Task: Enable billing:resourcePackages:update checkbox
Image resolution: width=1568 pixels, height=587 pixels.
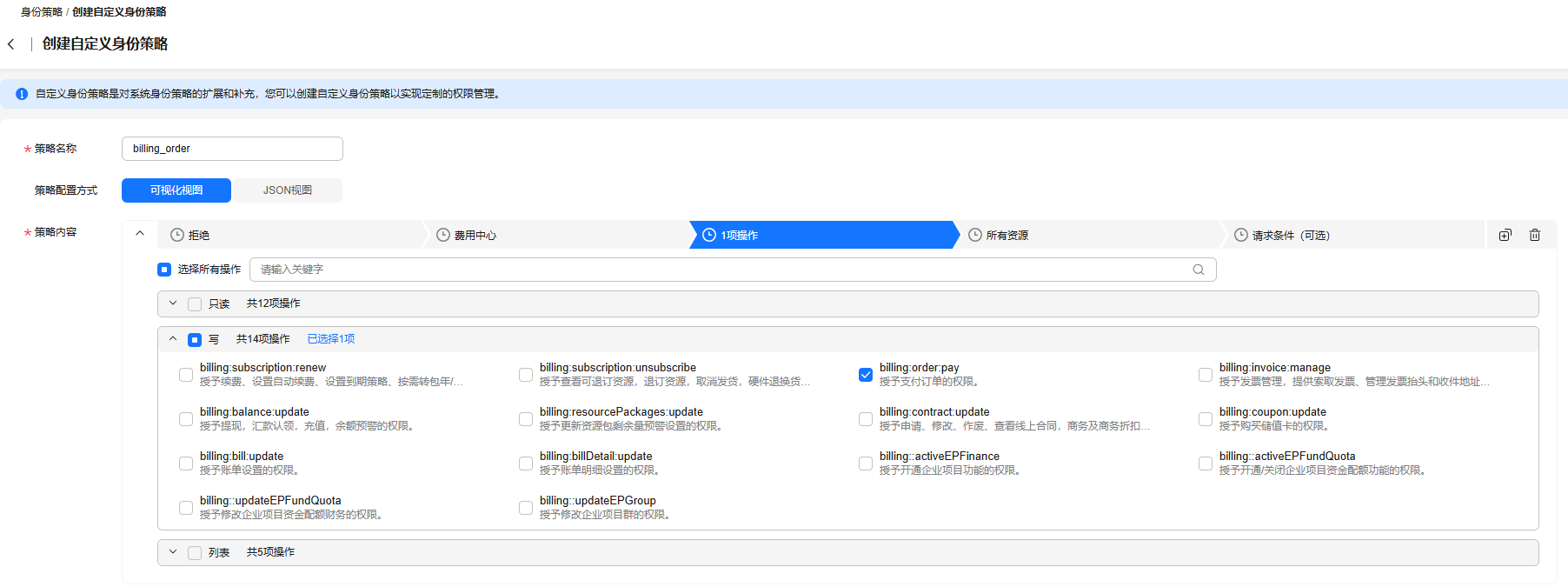Action: [x=526, y=419]
